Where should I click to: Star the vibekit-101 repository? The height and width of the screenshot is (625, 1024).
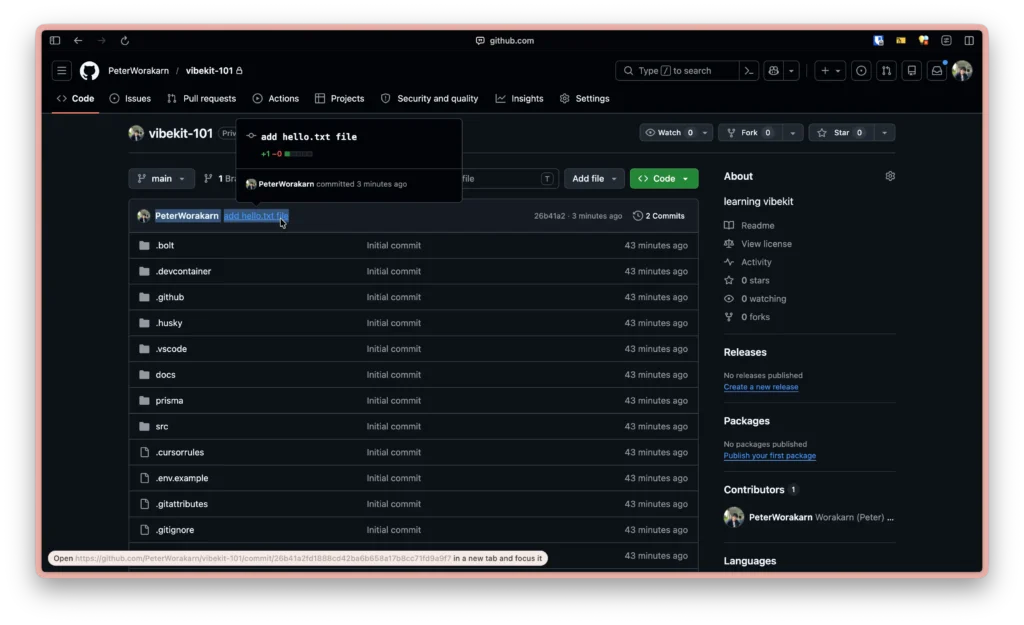pos(841,133)
